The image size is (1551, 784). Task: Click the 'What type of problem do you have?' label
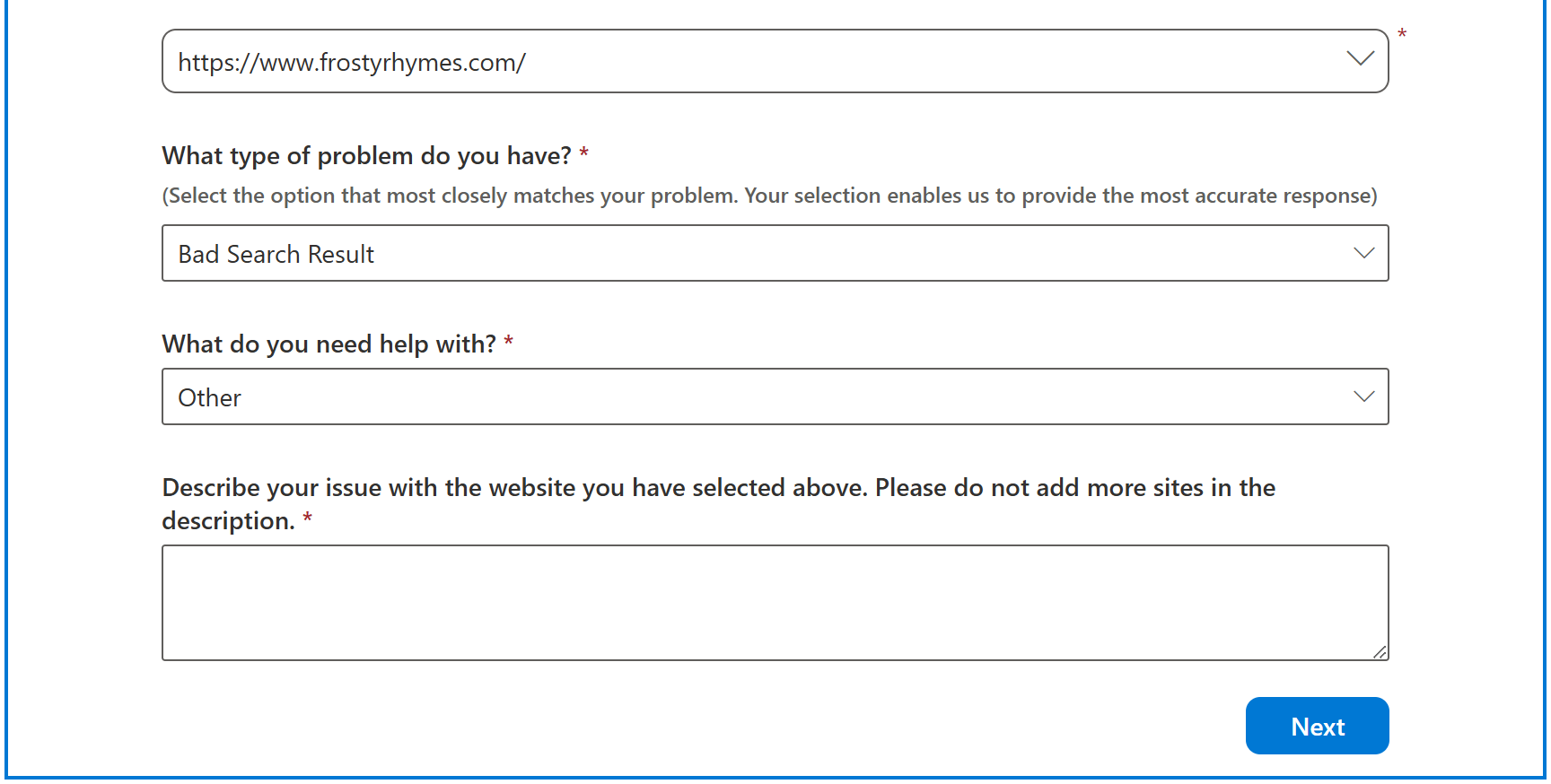pyautogui.click(x=366, y=156)
